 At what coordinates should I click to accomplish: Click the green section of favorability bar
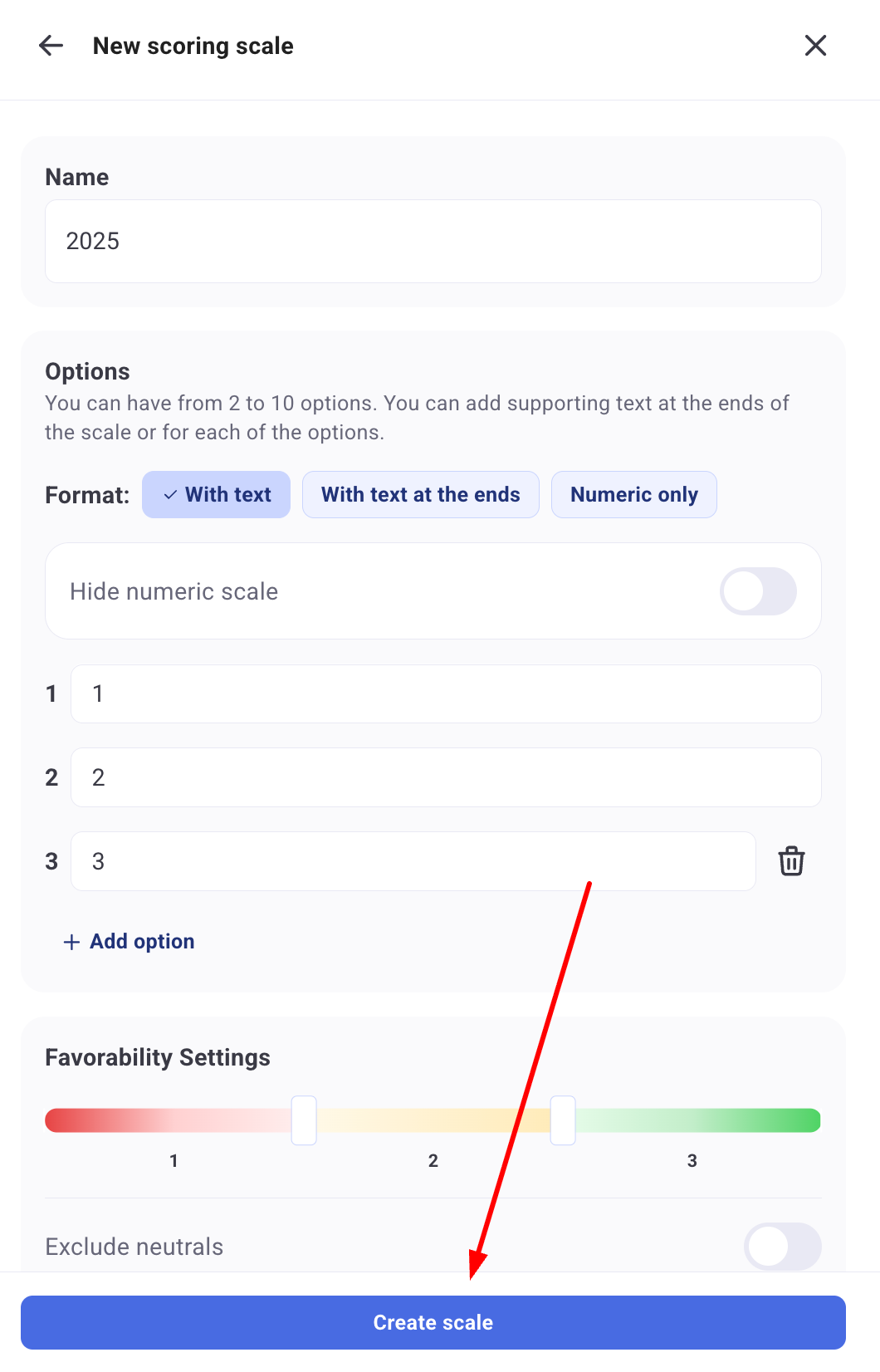tap(697, 1120)
